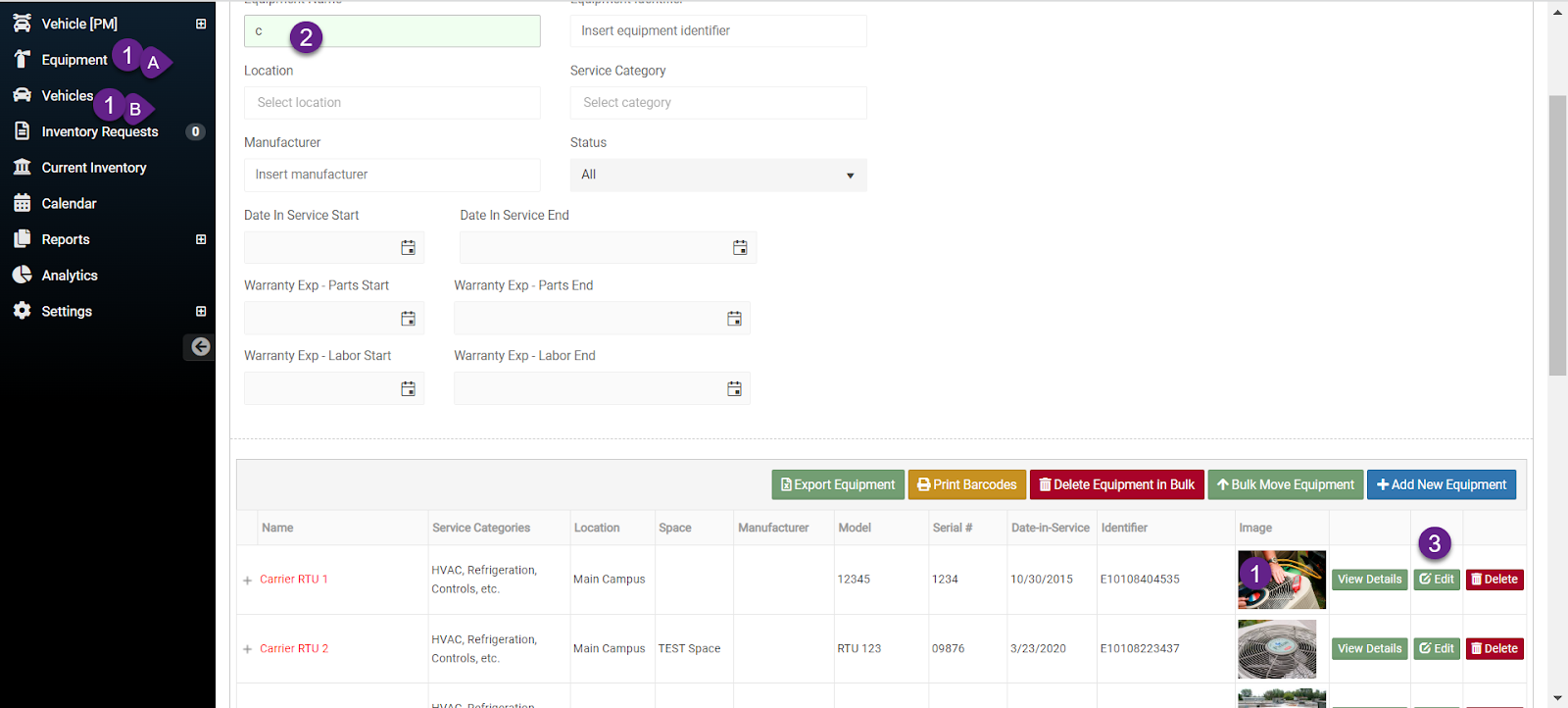Open the Status dropdown showing All
Viewport: 1568px width, 708px height.
coord(717,175)
